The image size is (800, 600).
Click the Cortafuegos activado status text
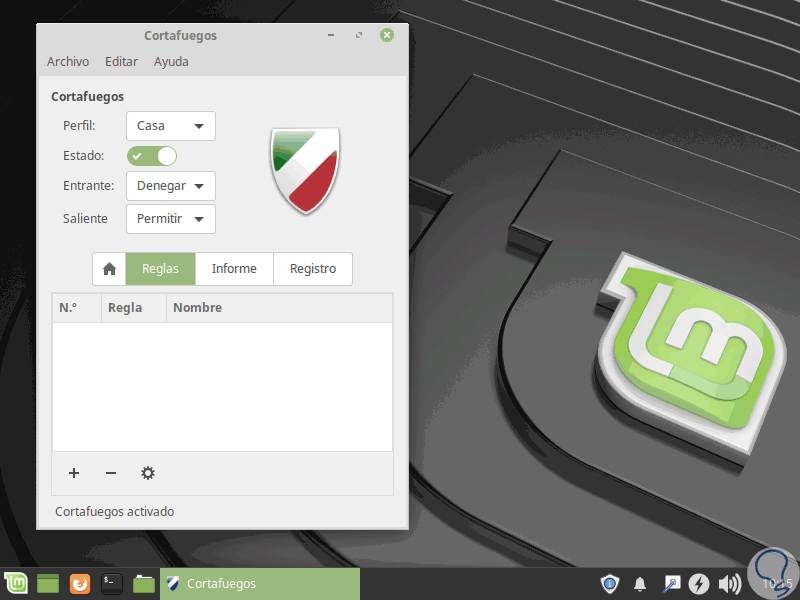point(114,512)
